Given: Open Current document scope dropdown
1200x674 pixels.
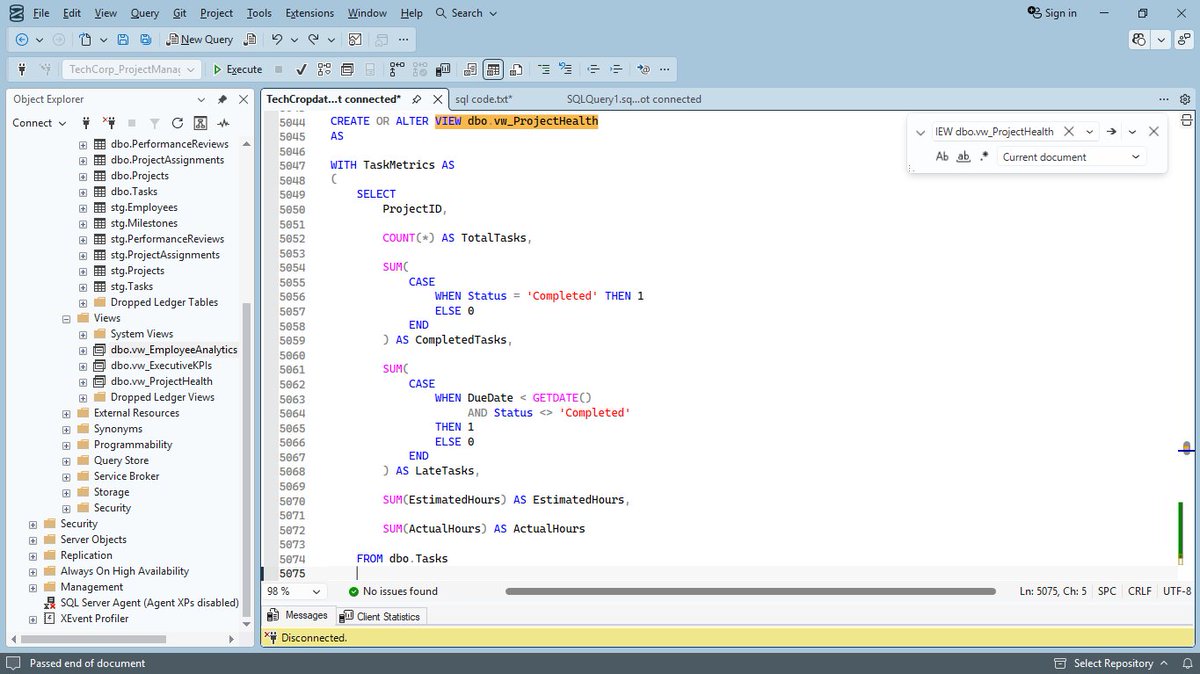Looking at the screenshot, I should tap(1135, 157).
